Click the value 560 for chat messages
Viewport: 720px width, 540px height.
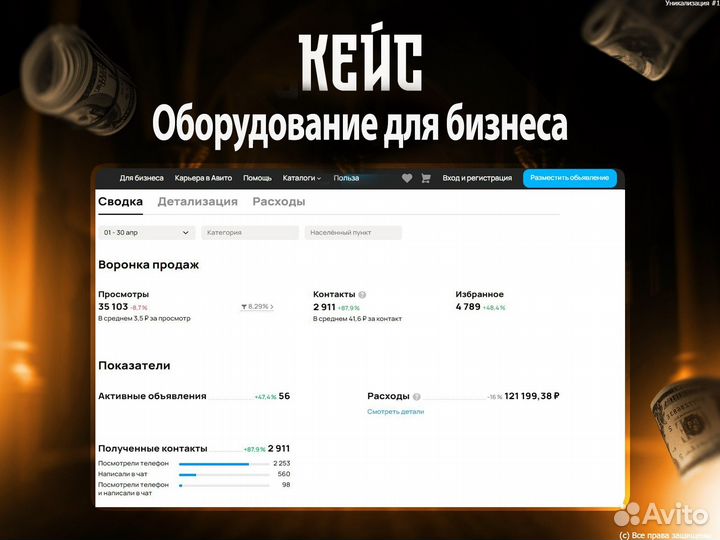[x=284, y=474]
